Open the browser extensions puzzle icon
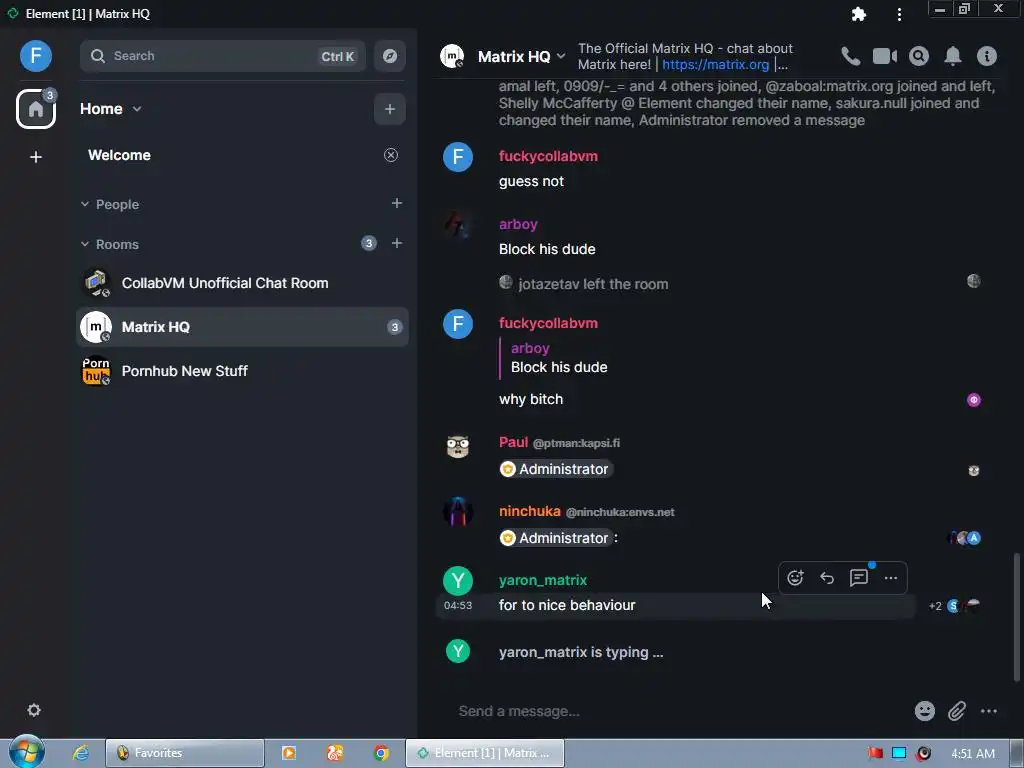Screen dimensions: 1024x768 point(859,14)
